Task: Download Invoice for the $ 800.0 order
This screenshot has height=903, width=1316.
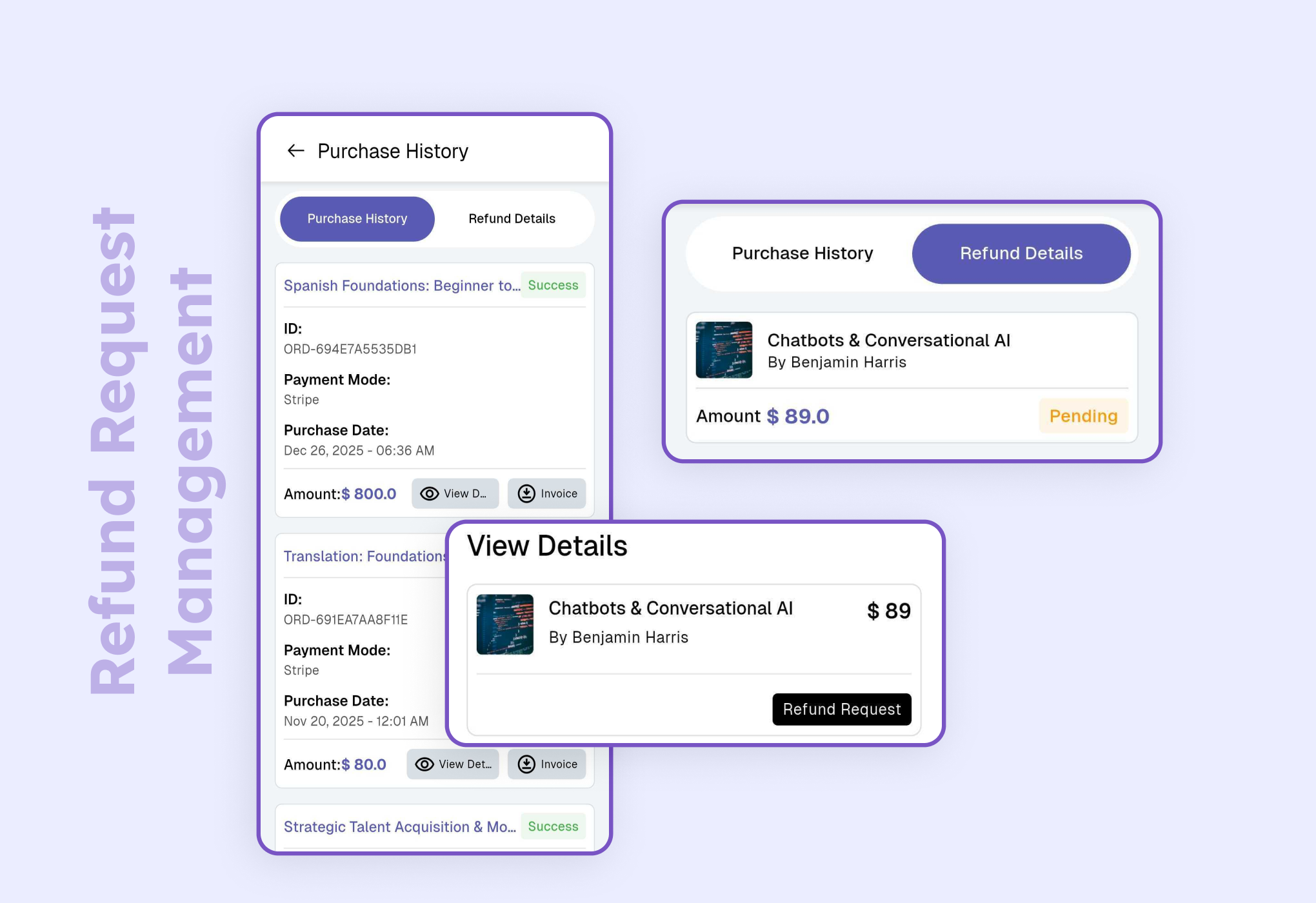Action: pos(547,493)
